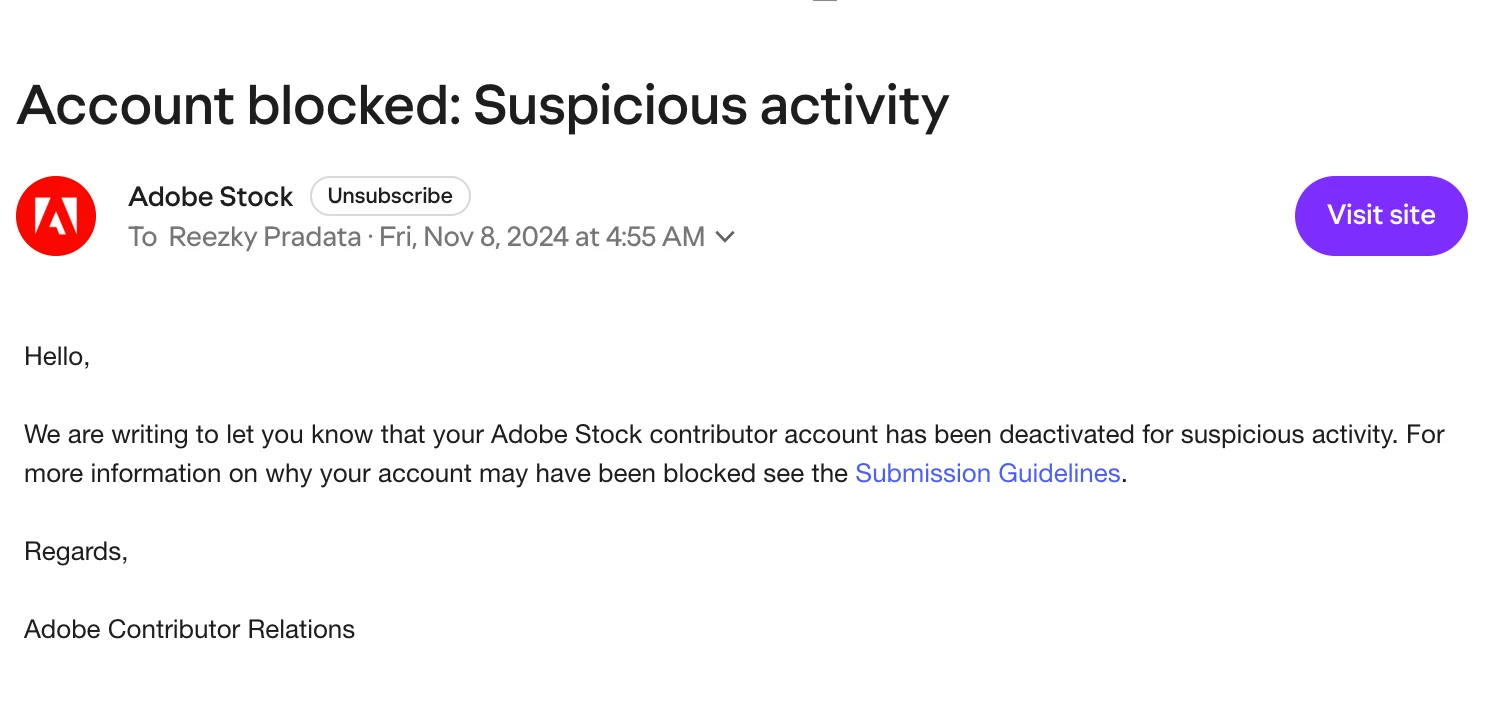Click the "To" label before the recipient
1510x702 pixels.
[x=142, y=237]
